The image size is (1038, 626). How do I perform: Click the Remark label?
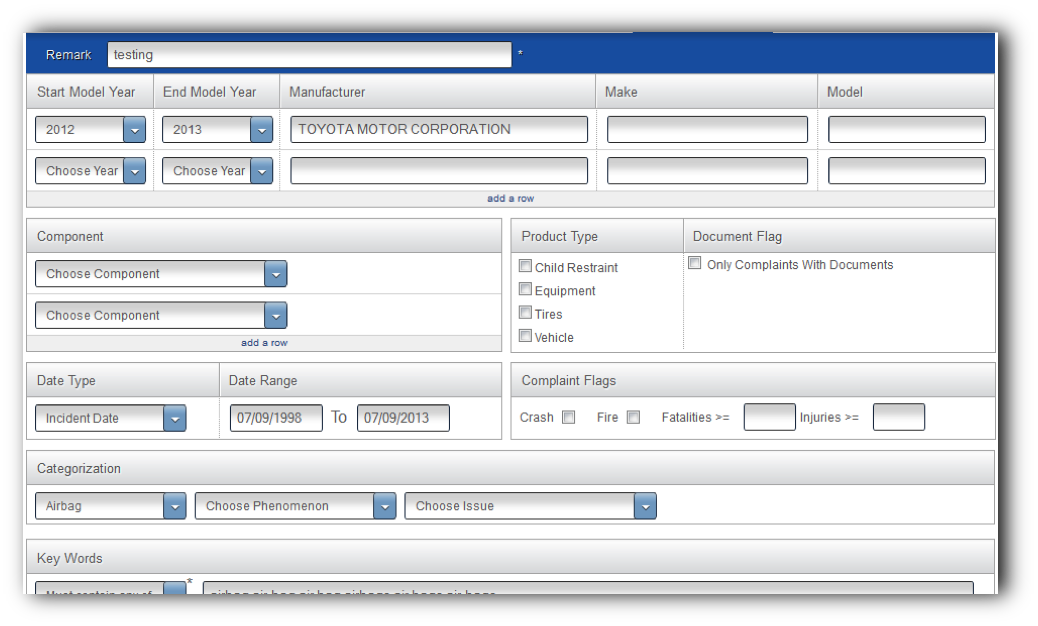[68, 55]
